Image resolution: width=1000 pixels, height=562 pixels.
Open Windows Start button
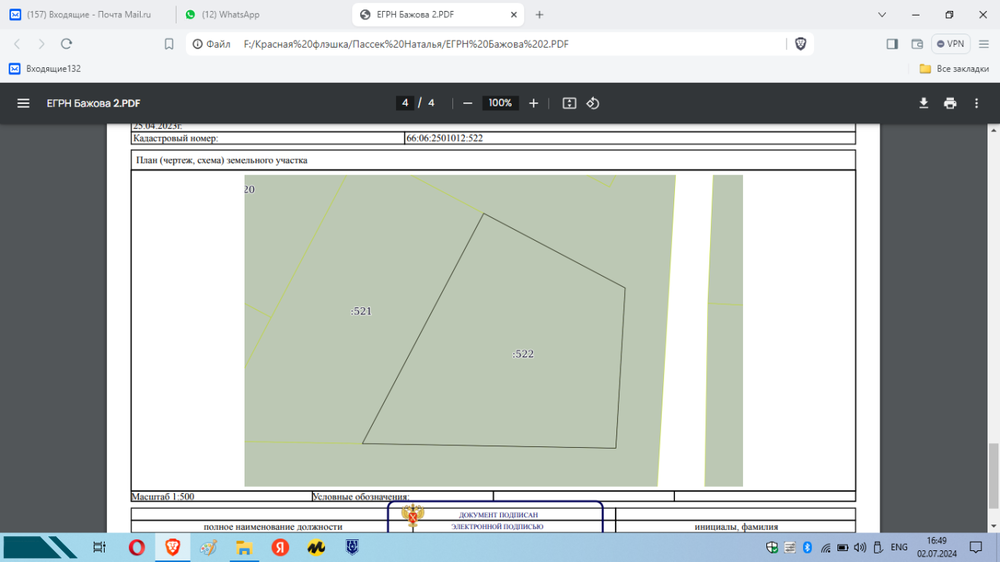pyautogui.click(x=40, y=547)
